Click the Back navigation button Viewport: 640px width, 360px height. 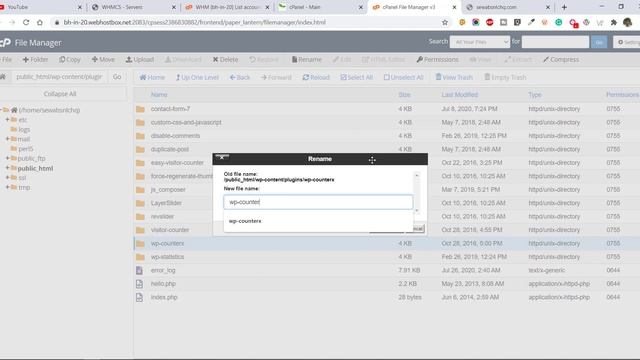coord(240,77)
